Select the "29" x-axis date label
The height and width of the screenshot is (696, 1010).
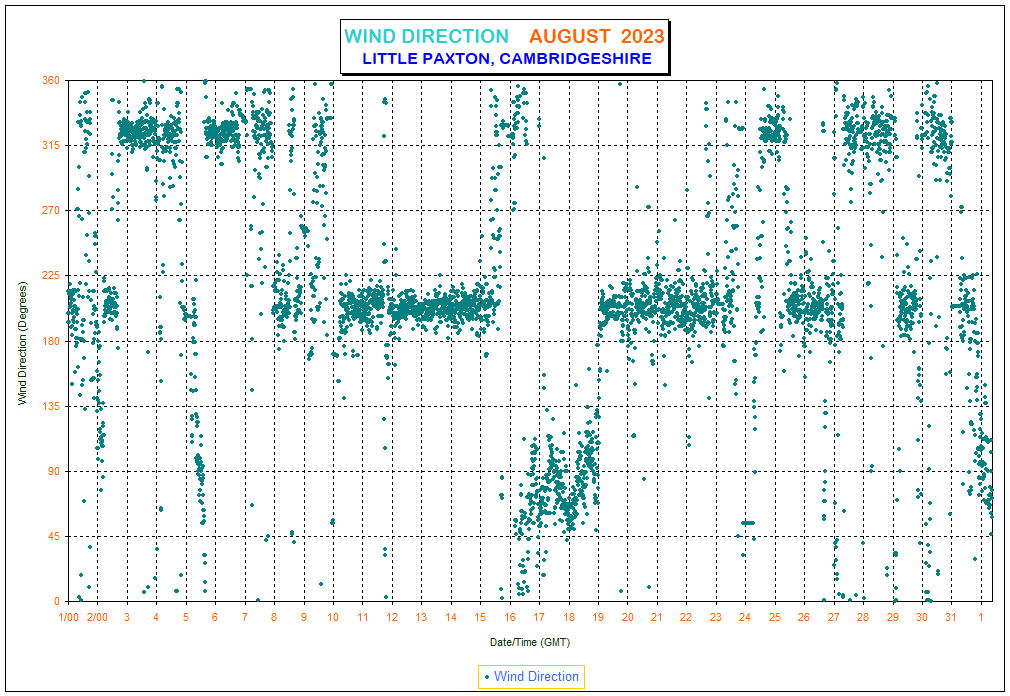892,617
